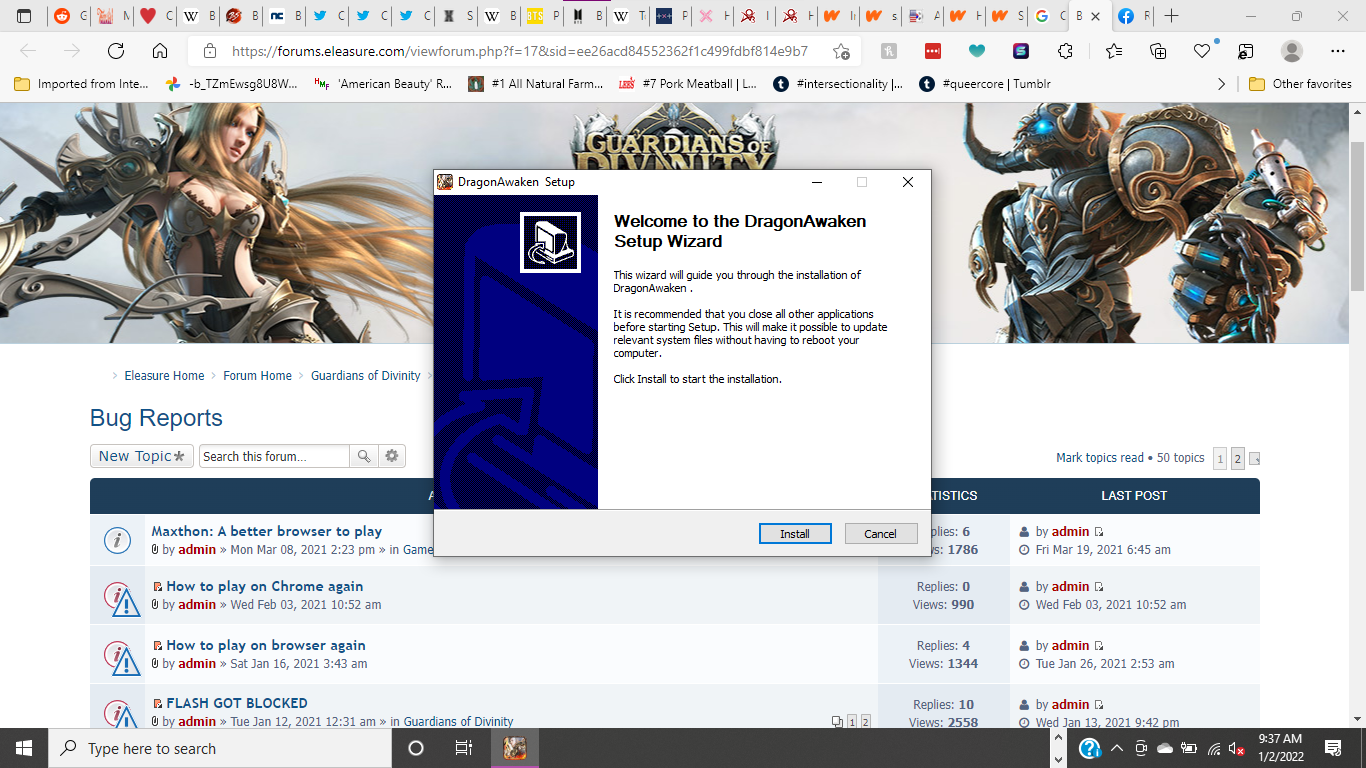
Task: Open topic 'How to play on browser again'
Action: pyautogui.click(x=265, y=645)
